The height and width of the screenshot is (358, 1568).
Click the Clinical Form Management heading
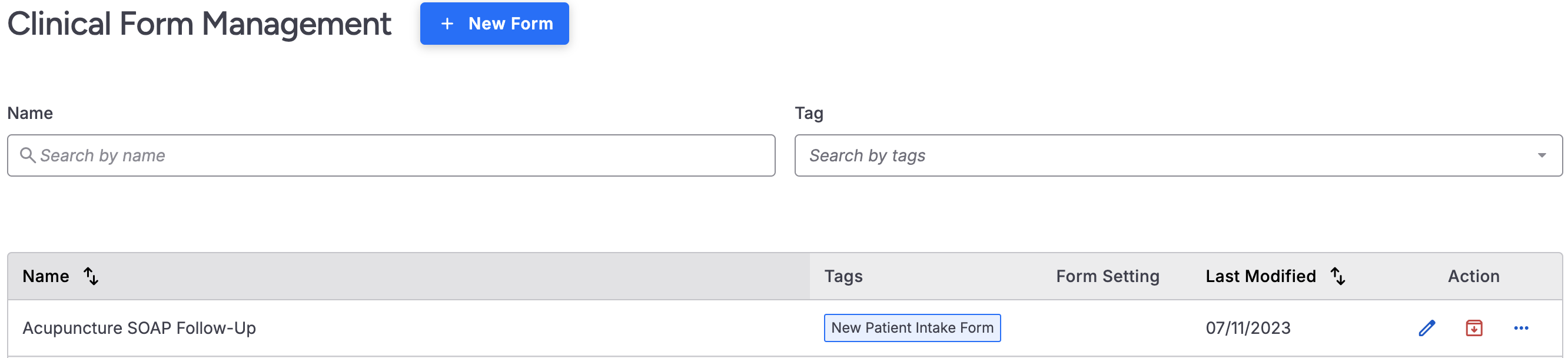click(199, 24)
